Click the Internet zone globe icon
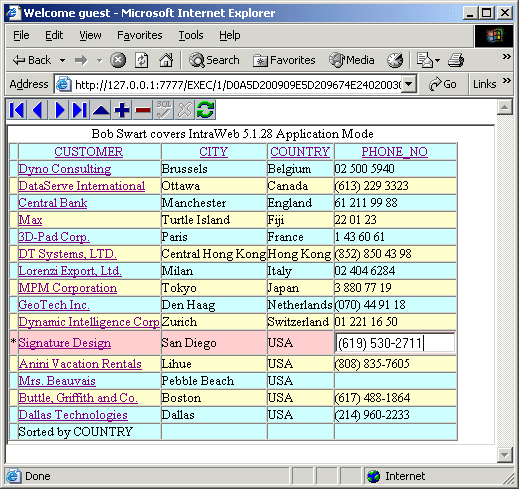Viewport: 519px width, 489px height. coord(374,476)
